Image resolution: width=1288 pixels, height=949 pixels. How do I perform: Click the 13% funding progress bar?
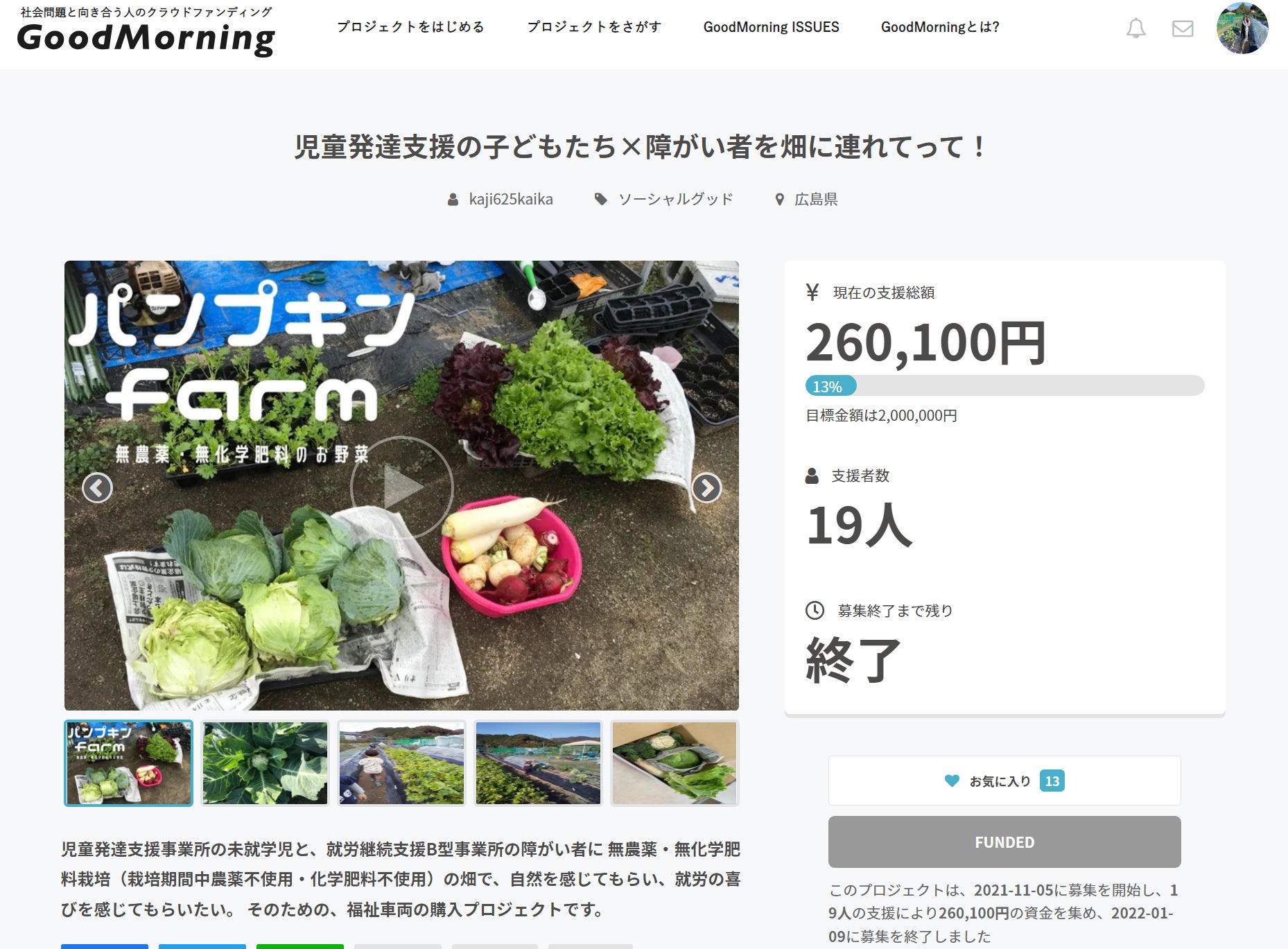pyautogui.click(x=1004, y=385)
